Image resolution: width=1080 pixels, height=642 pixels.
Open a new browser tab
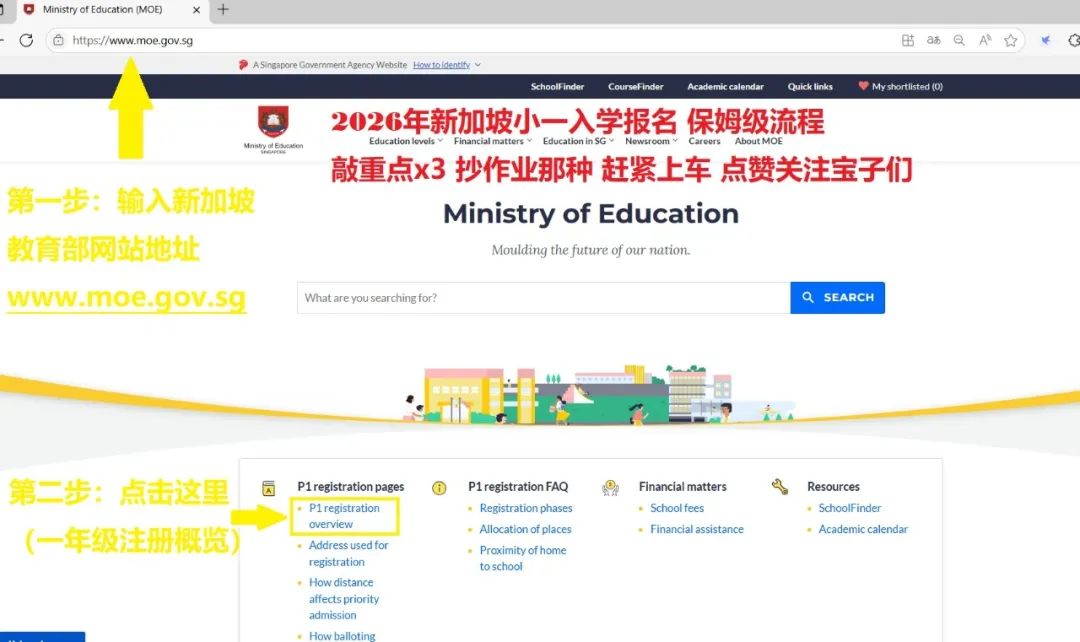[223, 9]
